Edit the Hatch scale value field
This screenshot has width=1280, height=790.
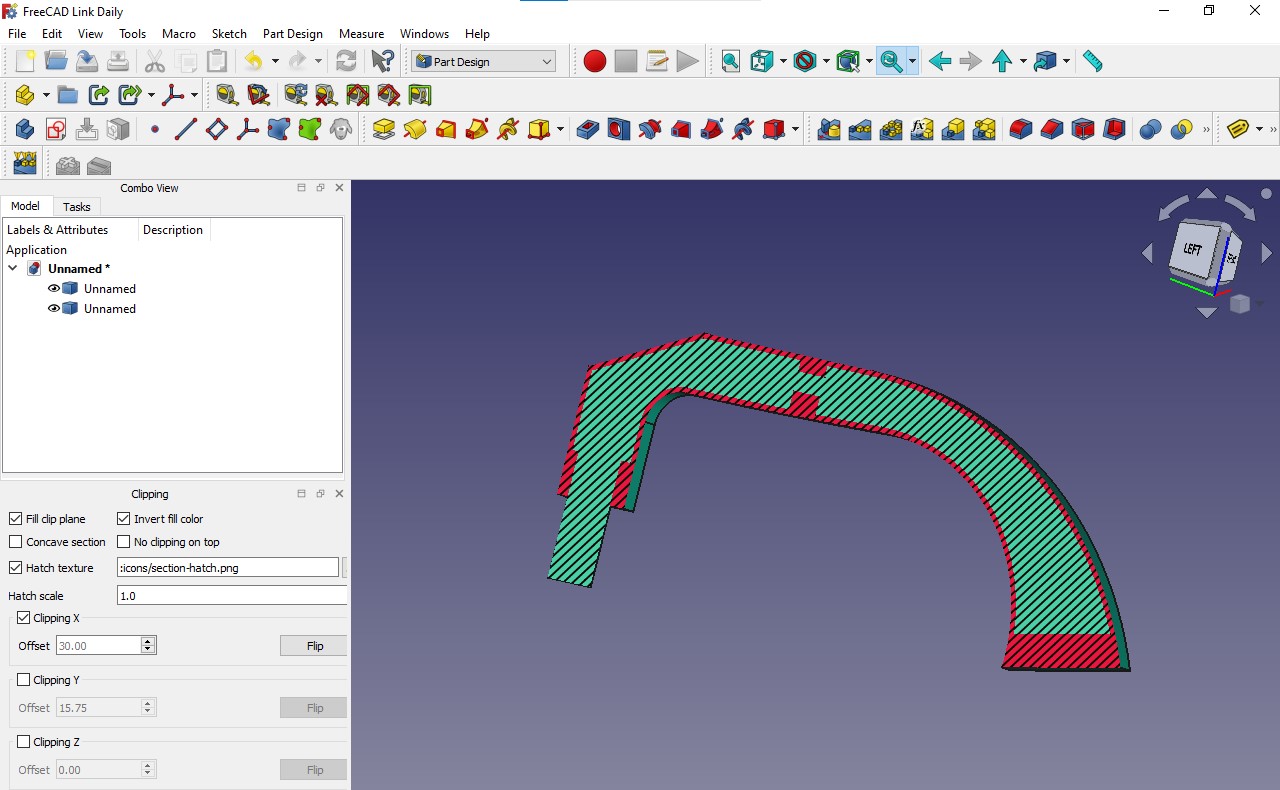pos(230,596)
